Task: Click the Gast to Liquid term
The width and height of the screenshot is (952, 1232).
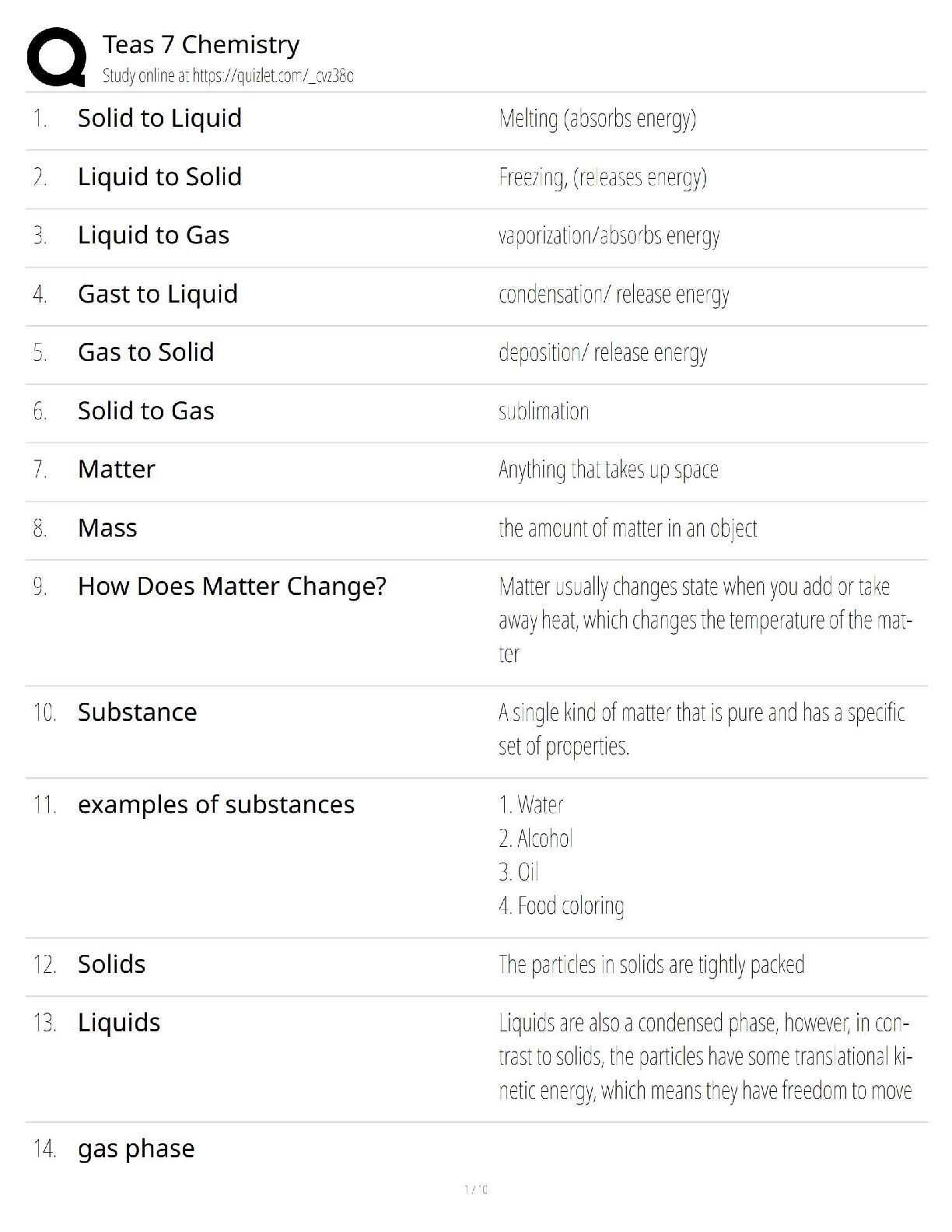Action: (x=158, y=294)
